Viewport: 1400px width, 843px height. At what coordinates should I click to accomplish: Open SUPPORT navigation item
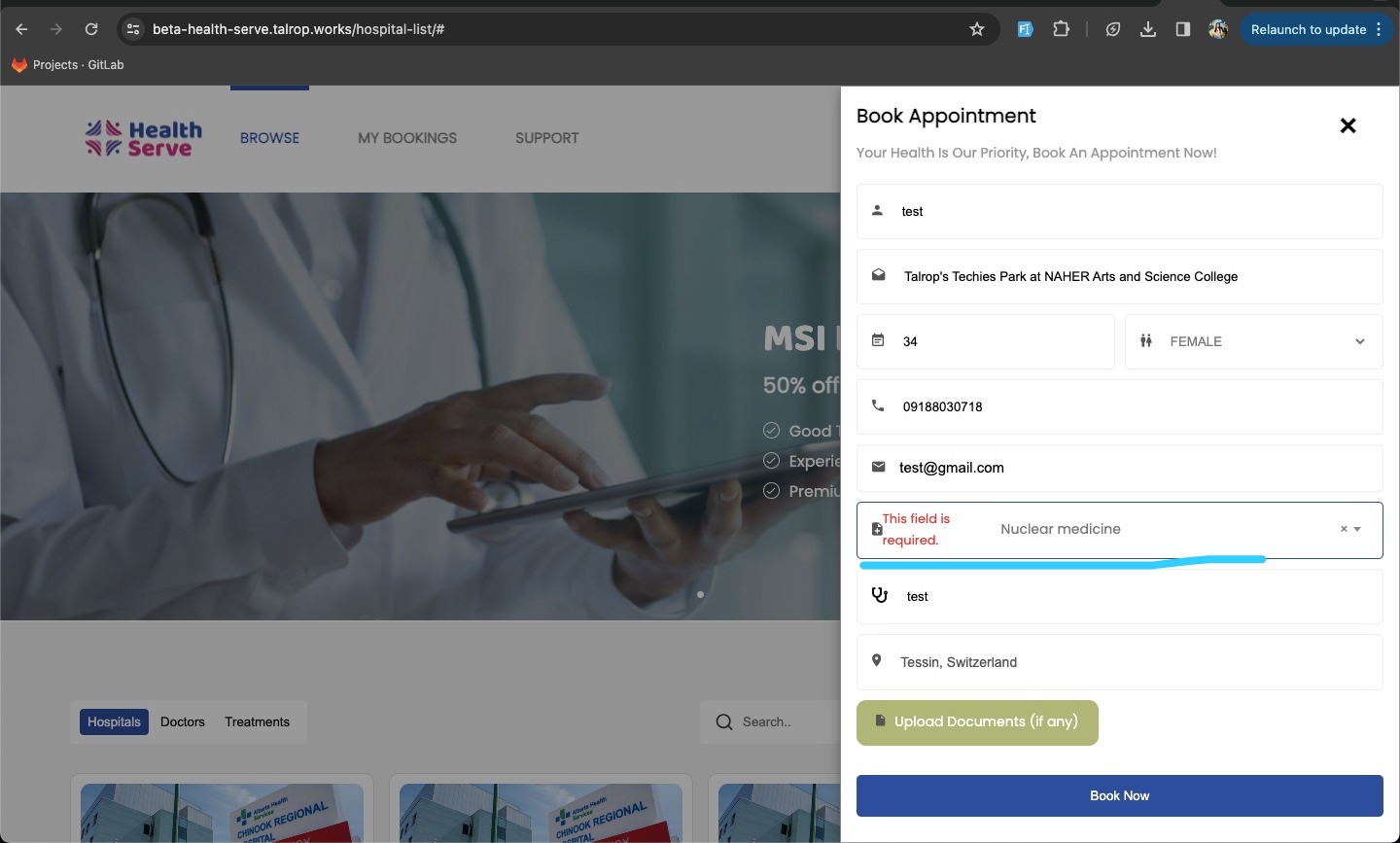[x=546, y=138]
